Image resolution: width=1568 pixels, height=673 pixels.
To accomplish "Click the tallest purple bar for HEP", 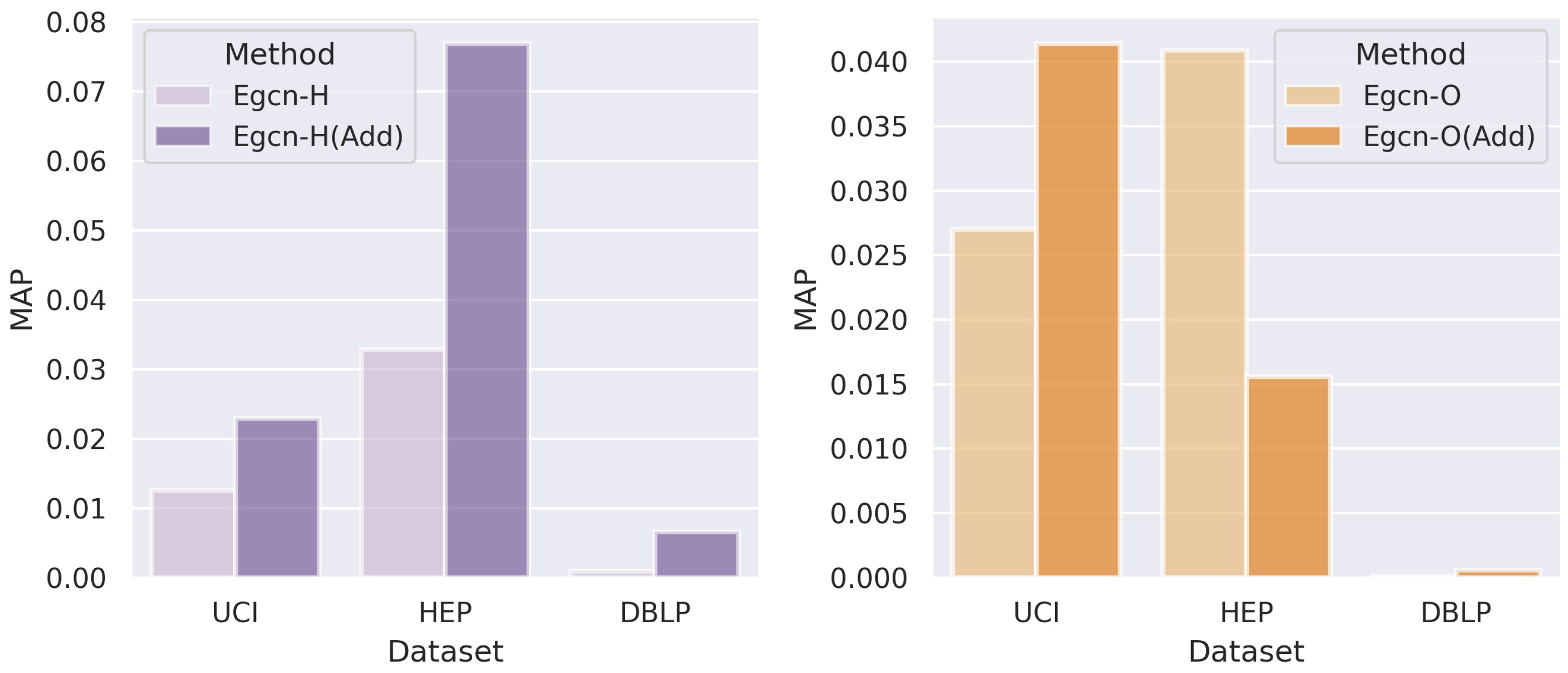I will [x=487, y=310].
